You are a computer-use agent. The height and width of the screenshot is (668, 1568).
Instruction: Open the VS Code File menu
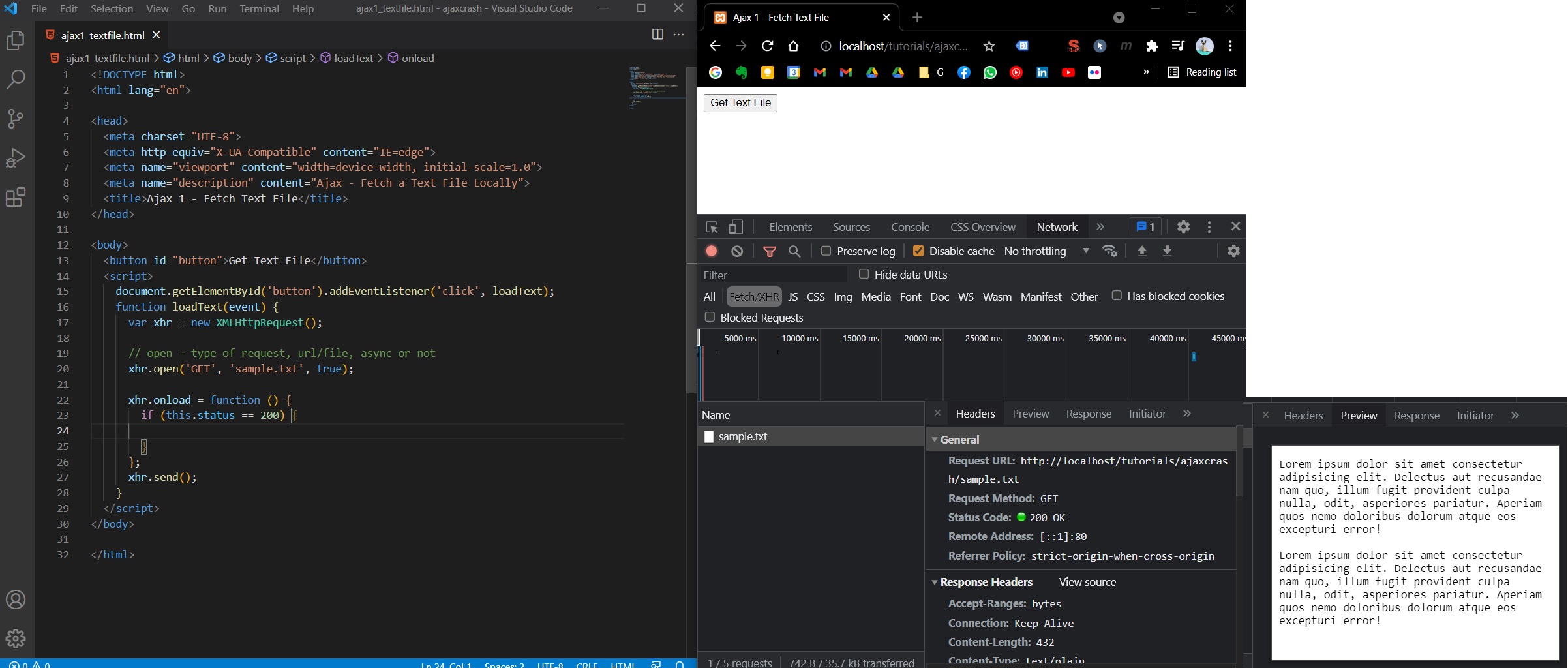(38, 8)
